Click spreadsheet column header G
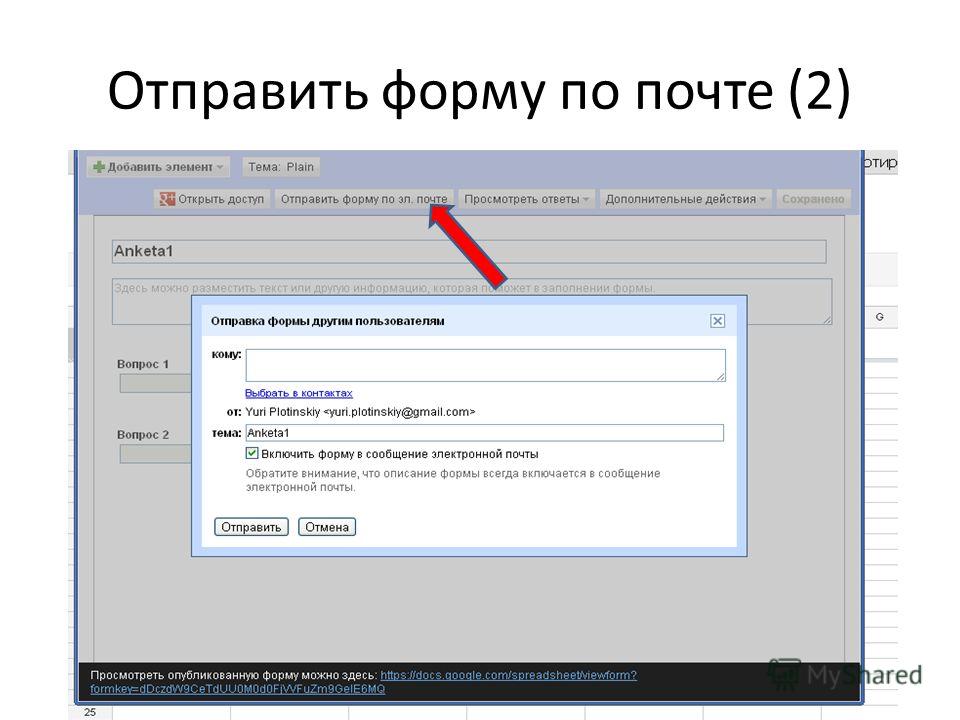The width and height of the screenshot is (960, 720). click(x=880, y=317)
